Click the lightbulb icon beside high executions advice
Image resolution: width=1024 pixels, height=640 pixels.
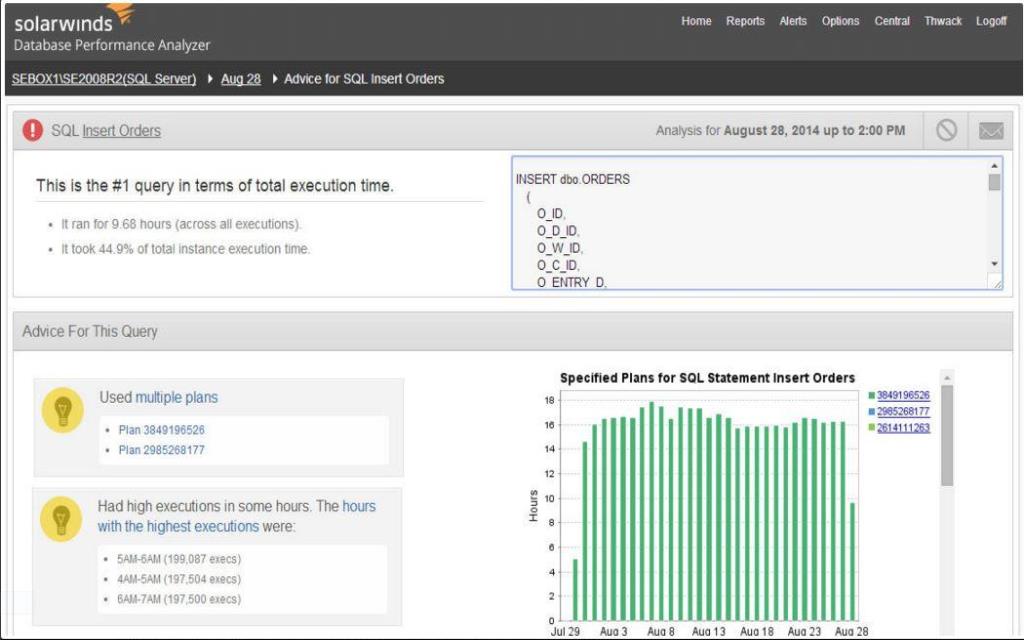pyautogui.click(x=62, y=520)
